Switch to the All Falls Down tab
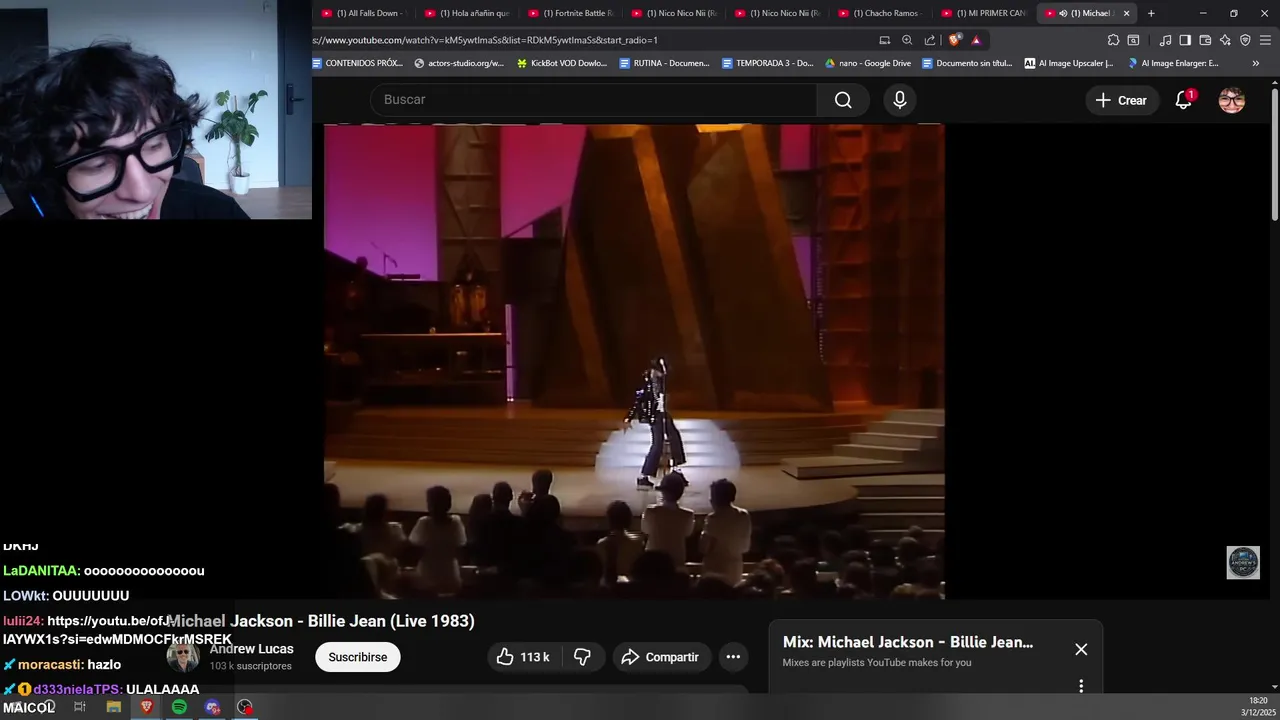The image size is (1280, 720). click(363, 13)
